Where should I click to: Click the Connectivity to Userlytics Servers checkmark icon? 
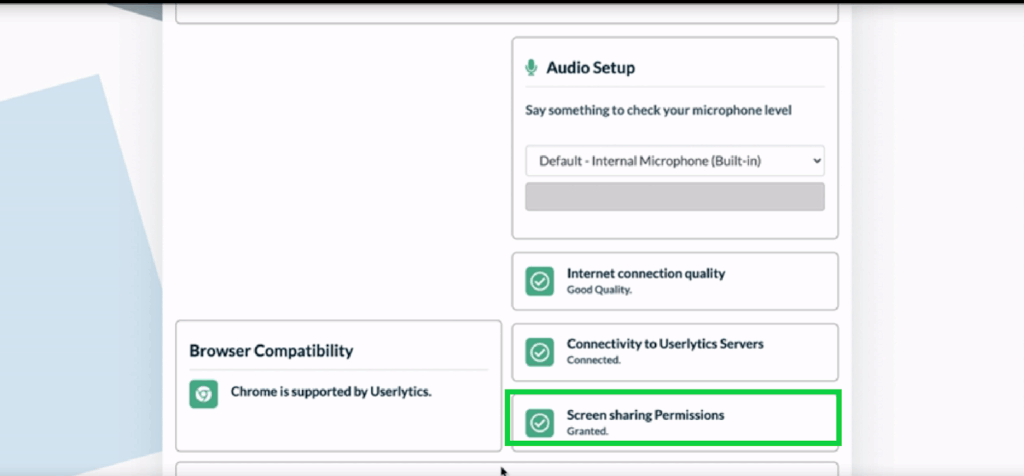click(x=540, y=351)
